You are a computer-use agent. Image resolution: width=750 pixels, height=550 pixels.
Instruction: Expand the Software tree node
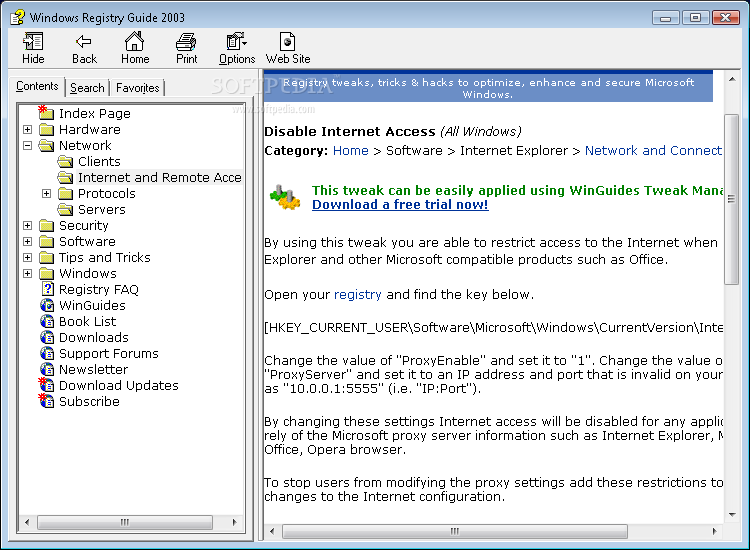pos(28,242)
